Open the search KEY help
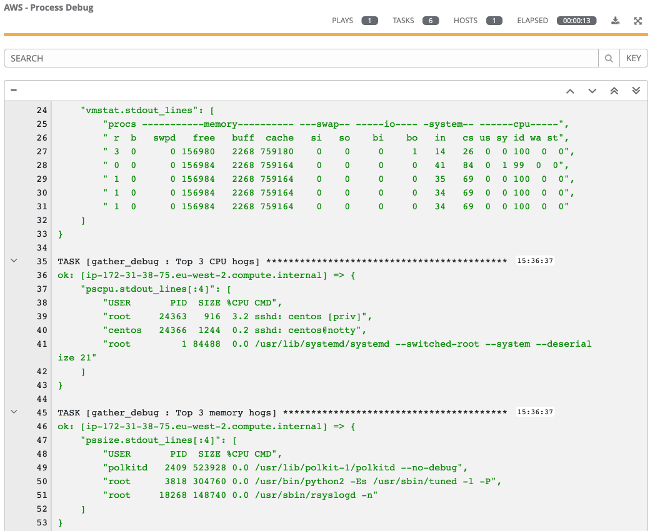The width and height of the screenshot is (650, 531). pos(633,59)
